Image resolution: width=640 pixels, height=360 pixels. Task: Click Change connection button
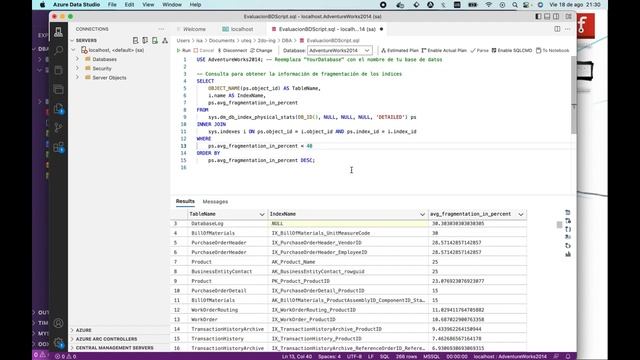pos(261,50)
